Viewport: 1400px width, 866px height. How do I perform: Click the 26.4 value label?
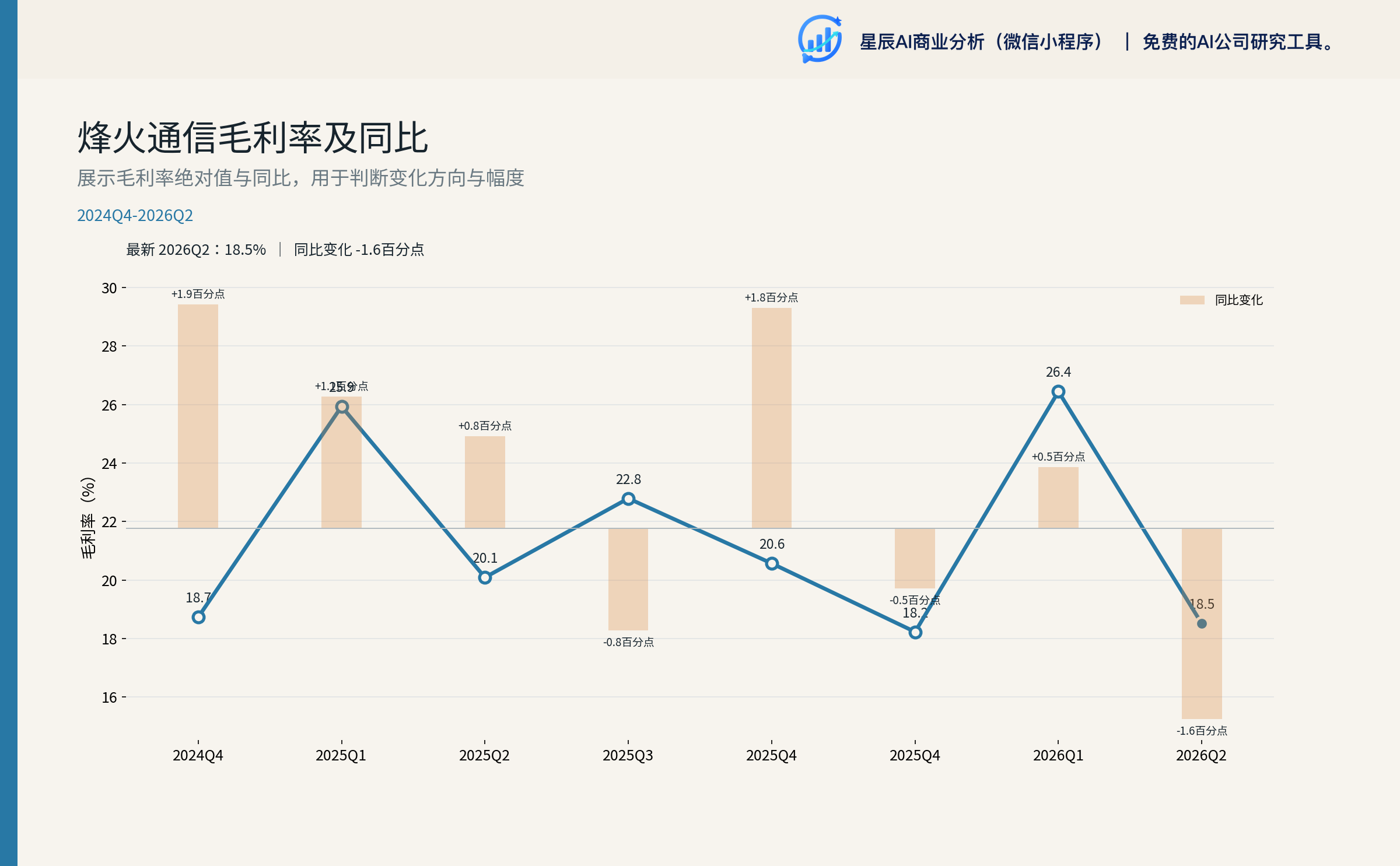pyautogui.click(x=1058, y=372)
